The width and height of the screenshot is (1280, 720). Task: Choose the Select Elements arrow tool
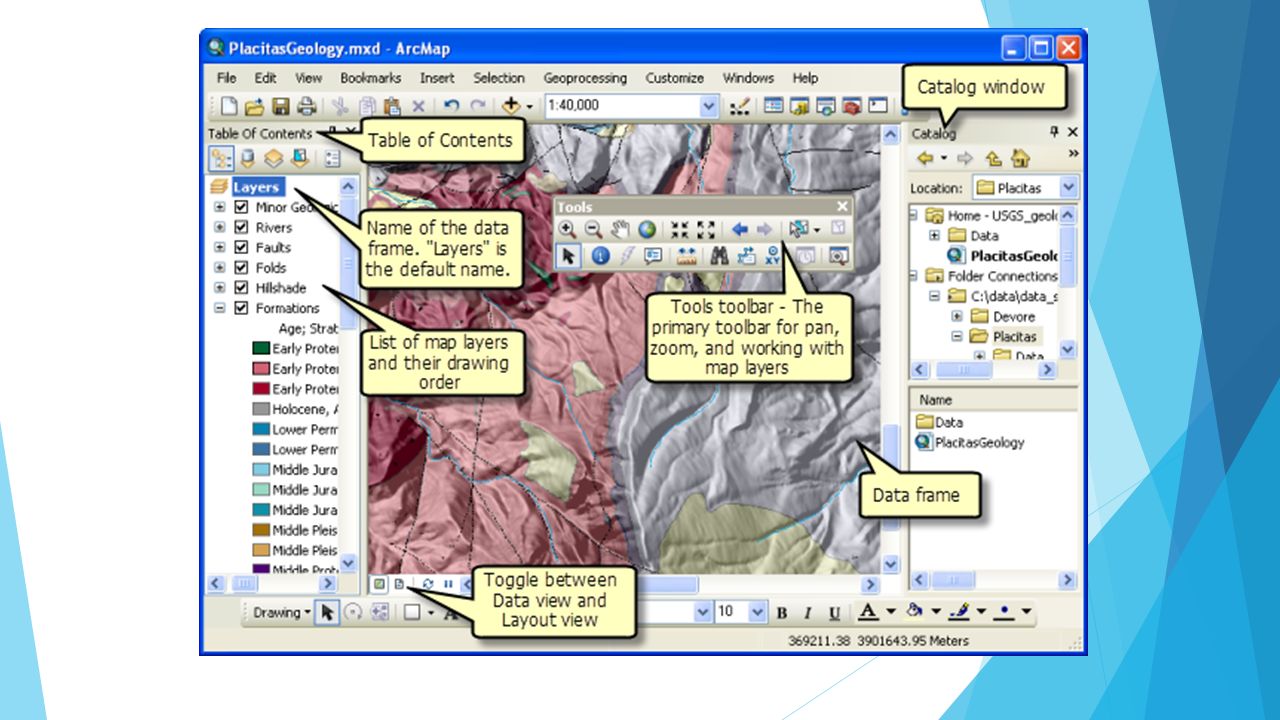568,255
